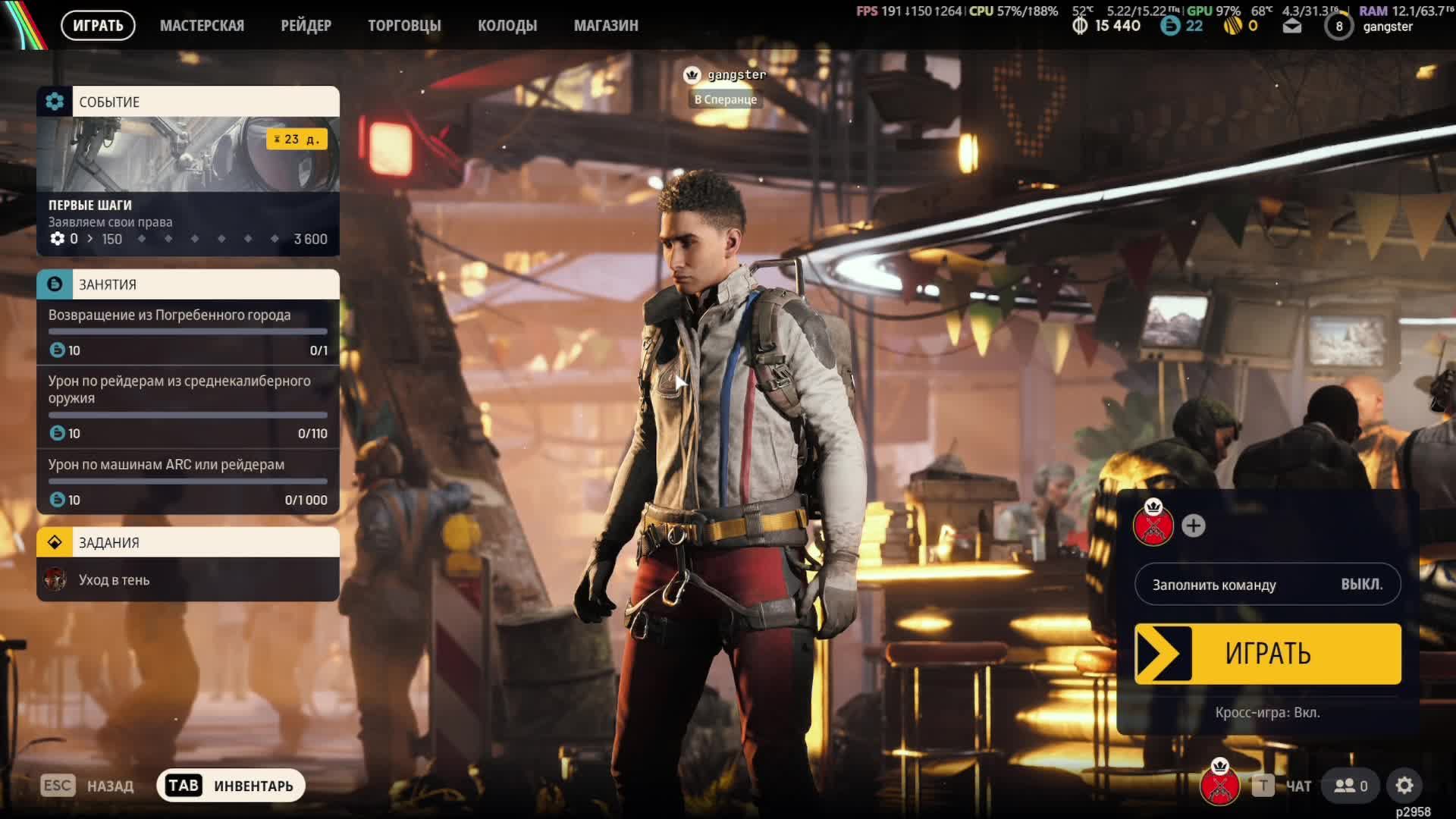The image size is (1456, 819).
Task: Toggle Заполнить команду ВЫКЛ. switch
Action: (x=1267, y=585)
